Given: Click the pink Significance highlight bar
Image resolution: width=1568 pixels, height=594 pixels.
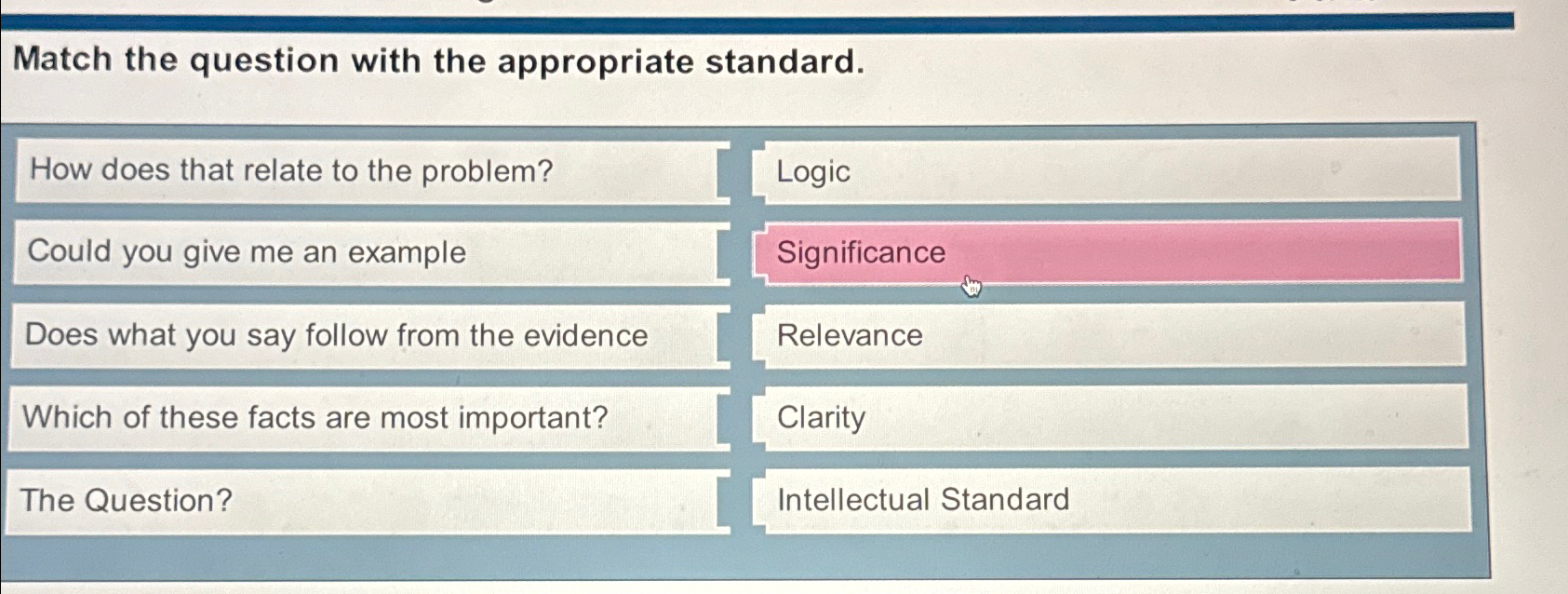Looking at the screenshot, I should [1210, 252].
